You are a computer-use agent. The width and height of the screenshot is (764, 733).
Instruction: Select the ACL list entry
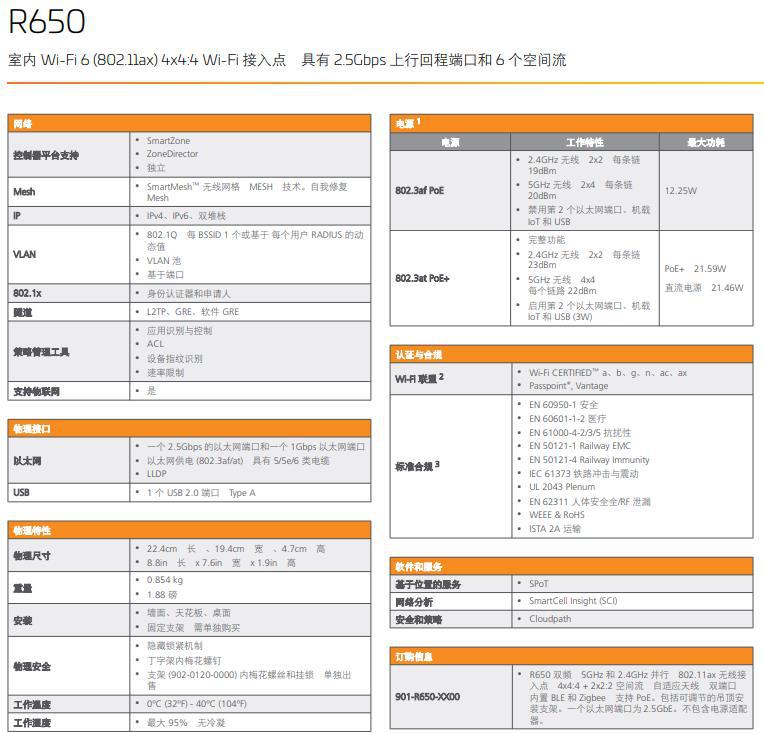coord(155,344)
